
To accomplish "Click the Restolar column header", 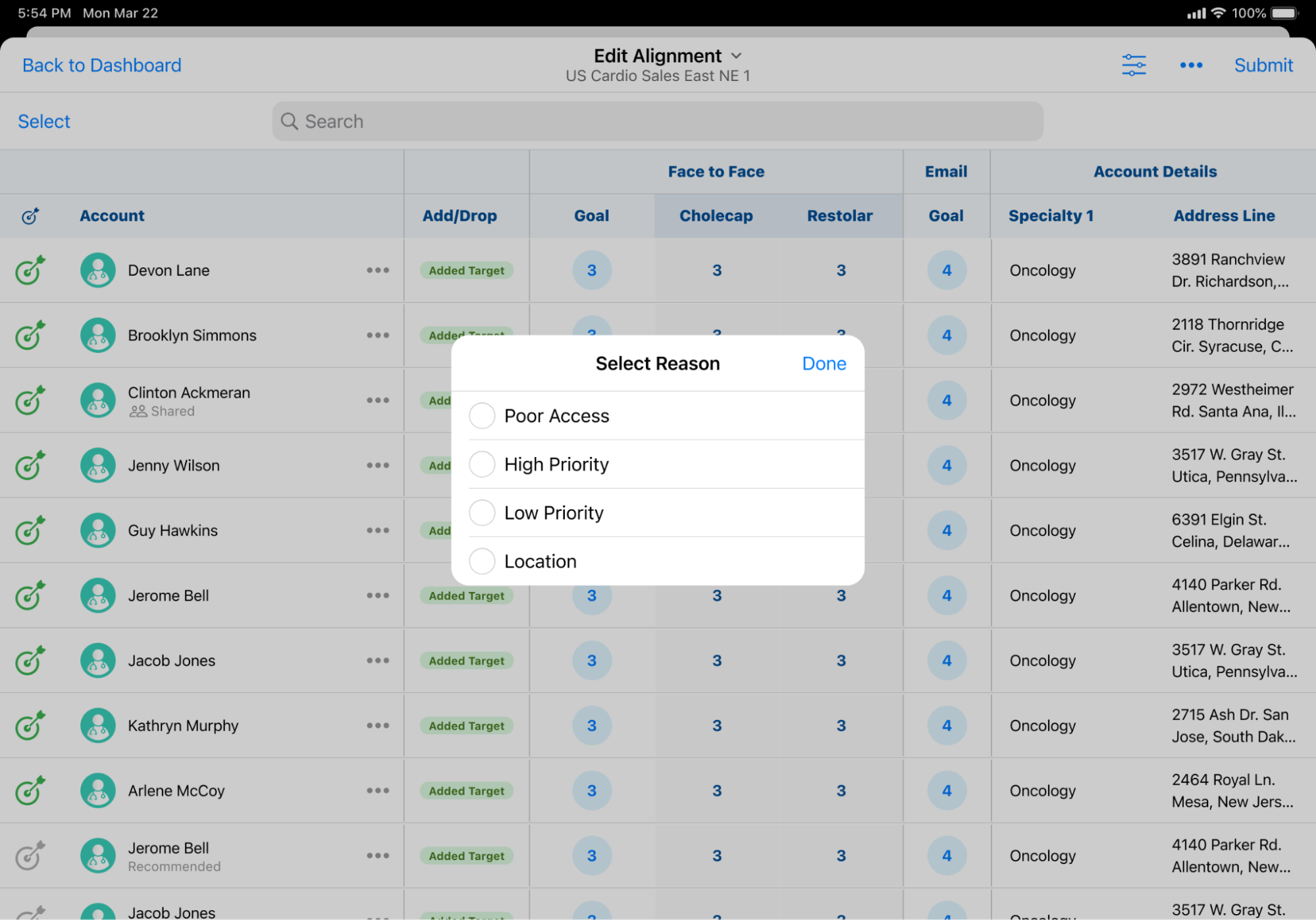I will [x=840, y=216].
